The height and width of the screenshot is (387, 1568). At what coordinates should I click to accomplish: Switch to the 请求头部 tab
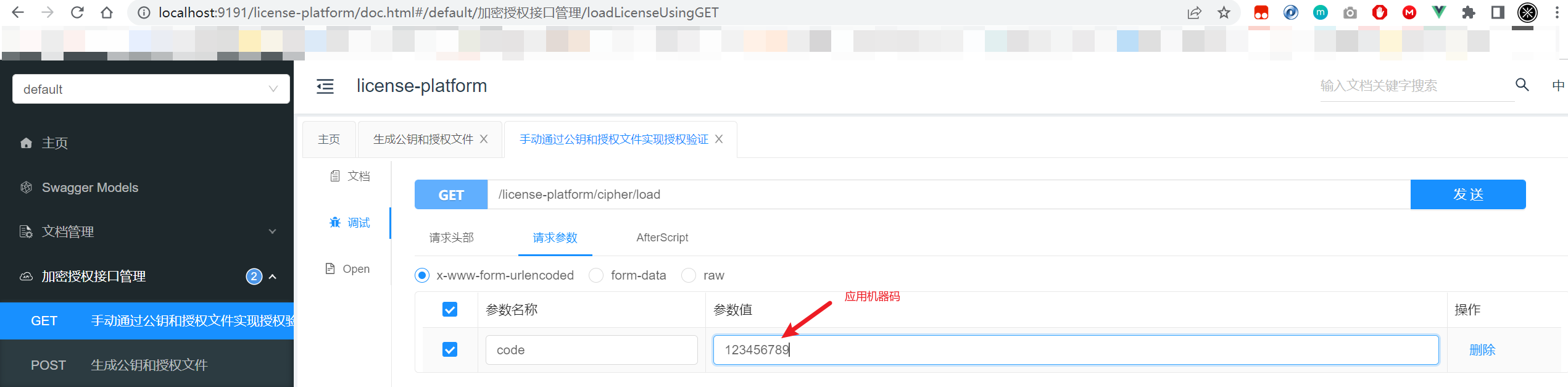pos(452,238)
